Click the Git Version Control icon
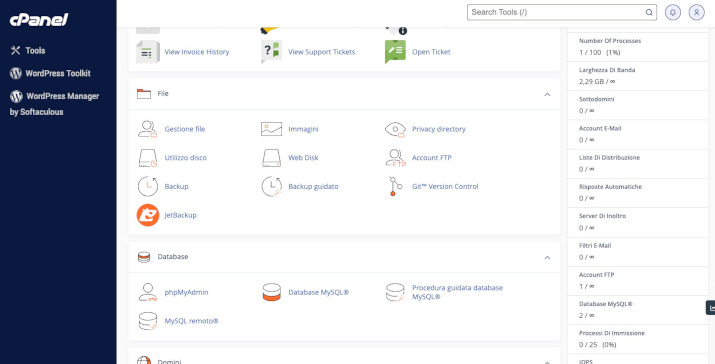 (x=395, y=187)
